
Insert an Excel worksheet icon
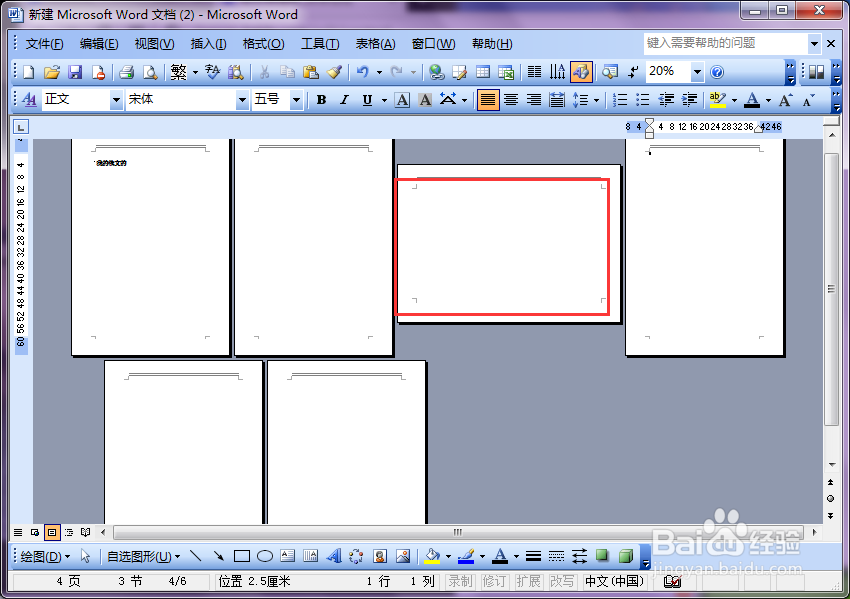506,72
